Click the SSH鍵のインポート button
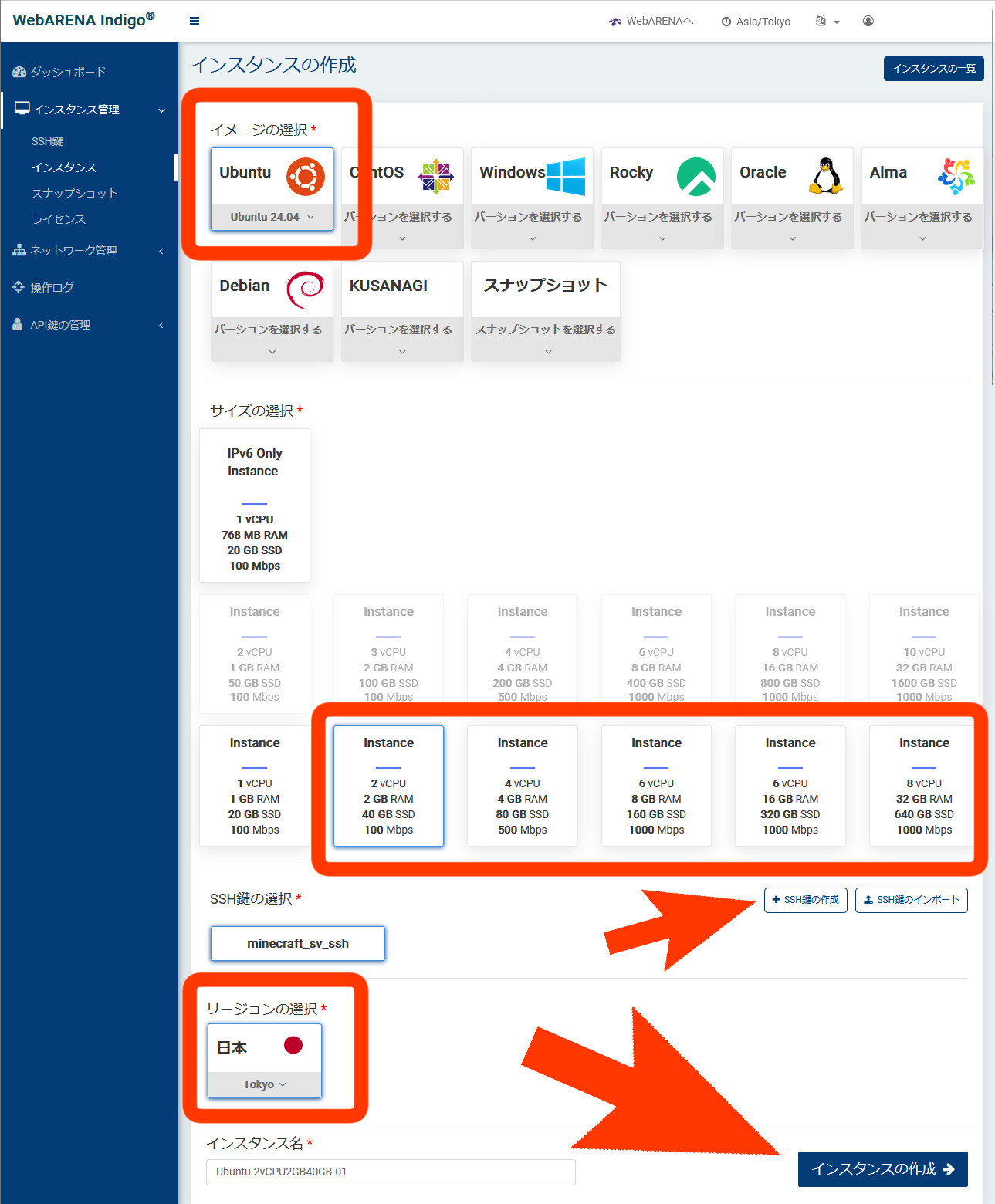This screenshot has width=995, height=1204. click(912, 900)
